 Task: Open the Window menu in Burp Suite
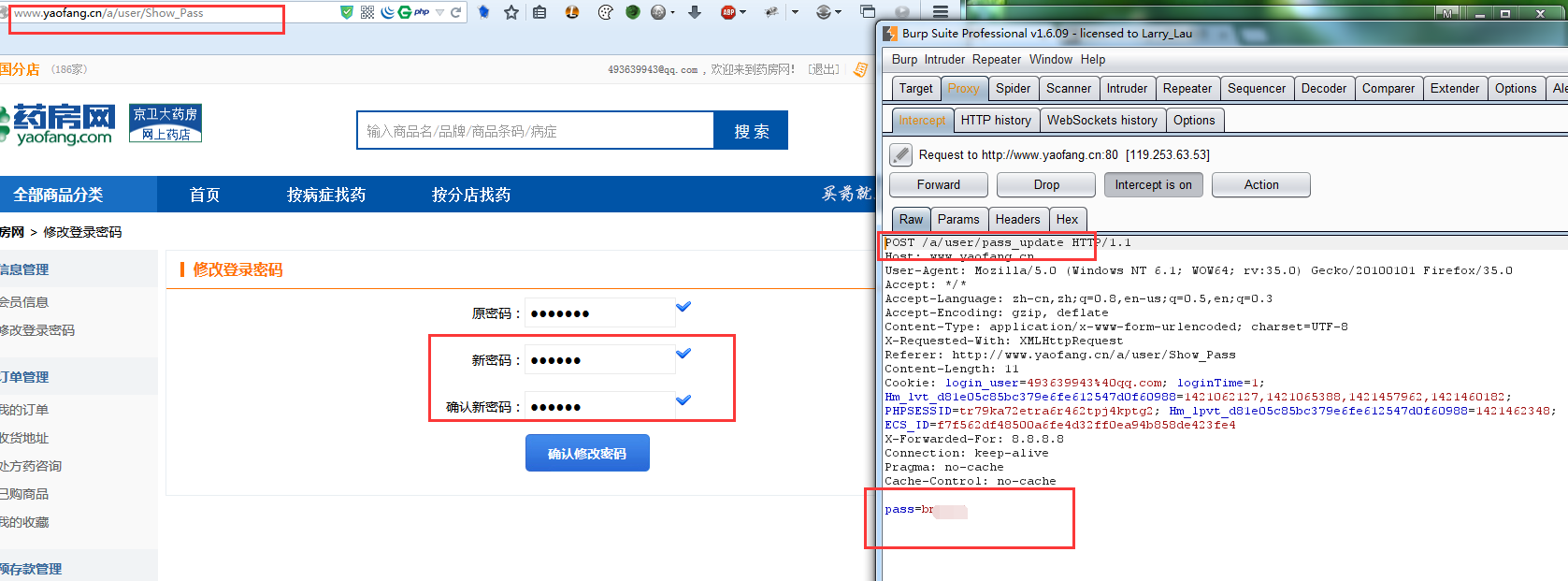point(1051,59)
